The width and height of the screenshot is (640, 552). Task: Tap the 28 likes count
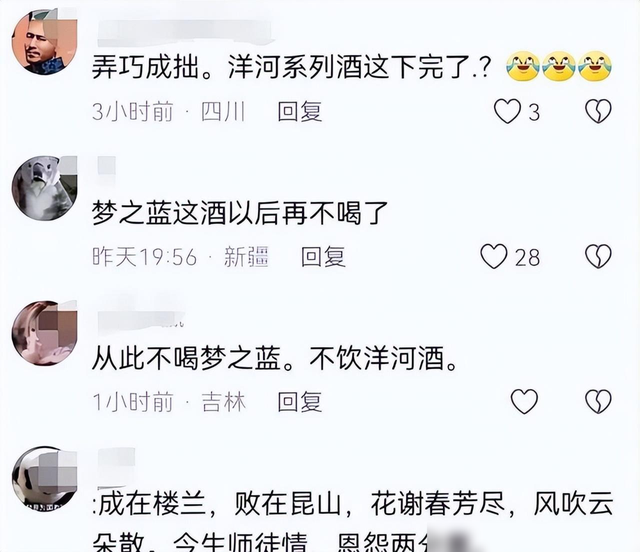point(527,258)
